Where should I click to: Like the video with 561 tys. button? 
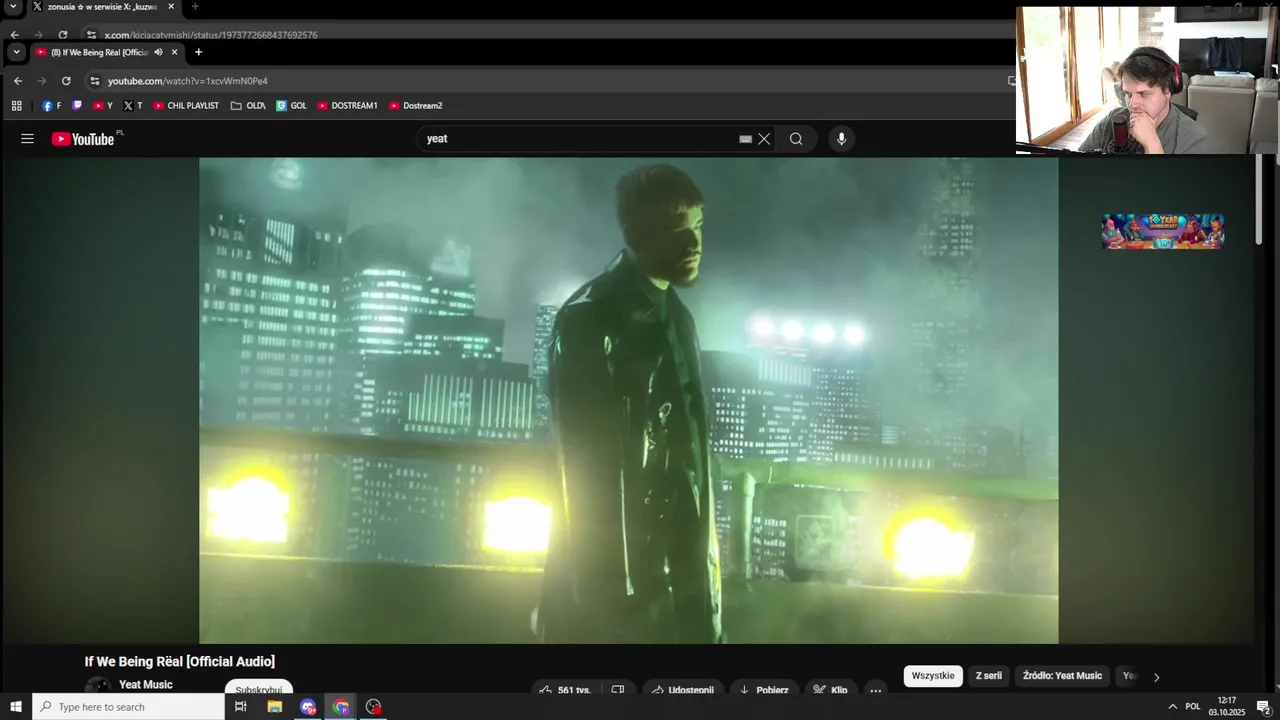[x=566, y=690]
